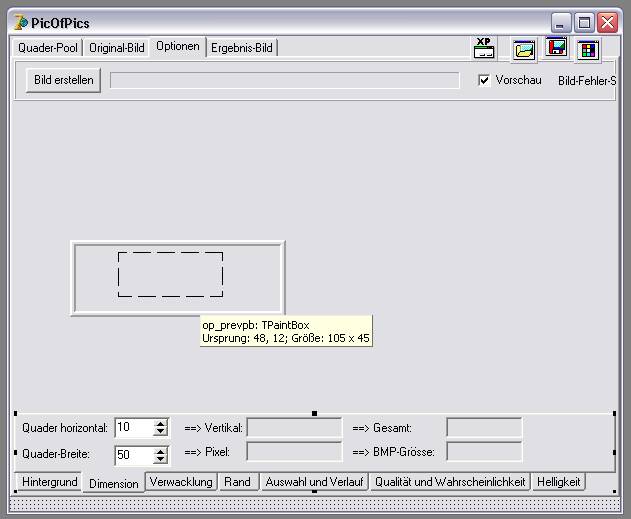Click the color dialog grid icon
This screenshot has height=519, width=631.
click(x=588, y=50)
